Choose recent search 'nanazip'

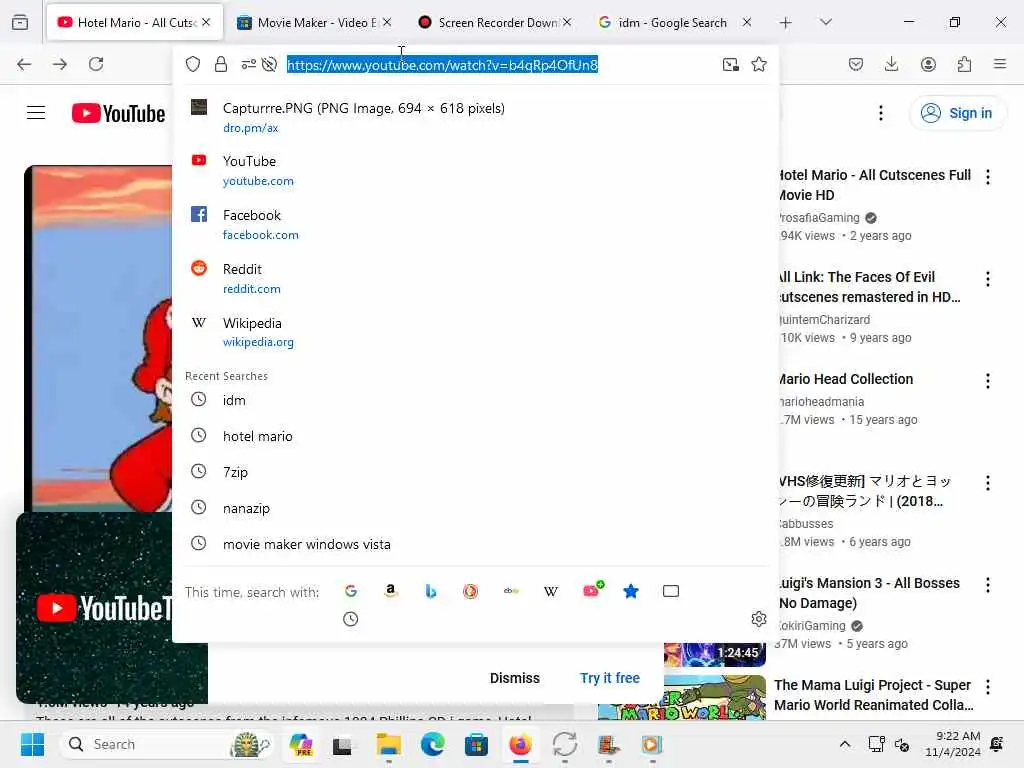[475, 507]
